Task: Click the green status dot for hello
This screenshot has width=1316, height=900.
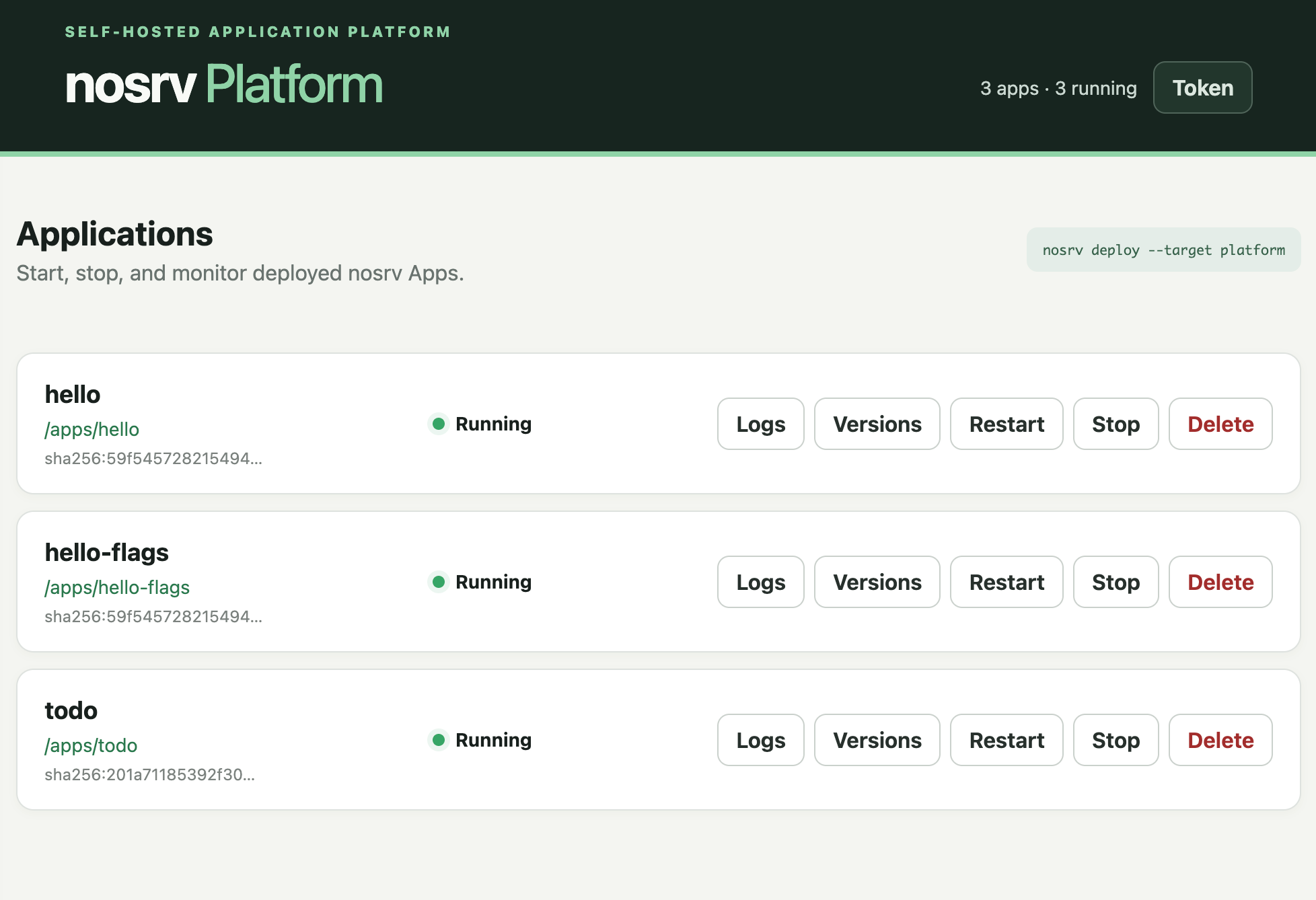Action: click(439, 424)
